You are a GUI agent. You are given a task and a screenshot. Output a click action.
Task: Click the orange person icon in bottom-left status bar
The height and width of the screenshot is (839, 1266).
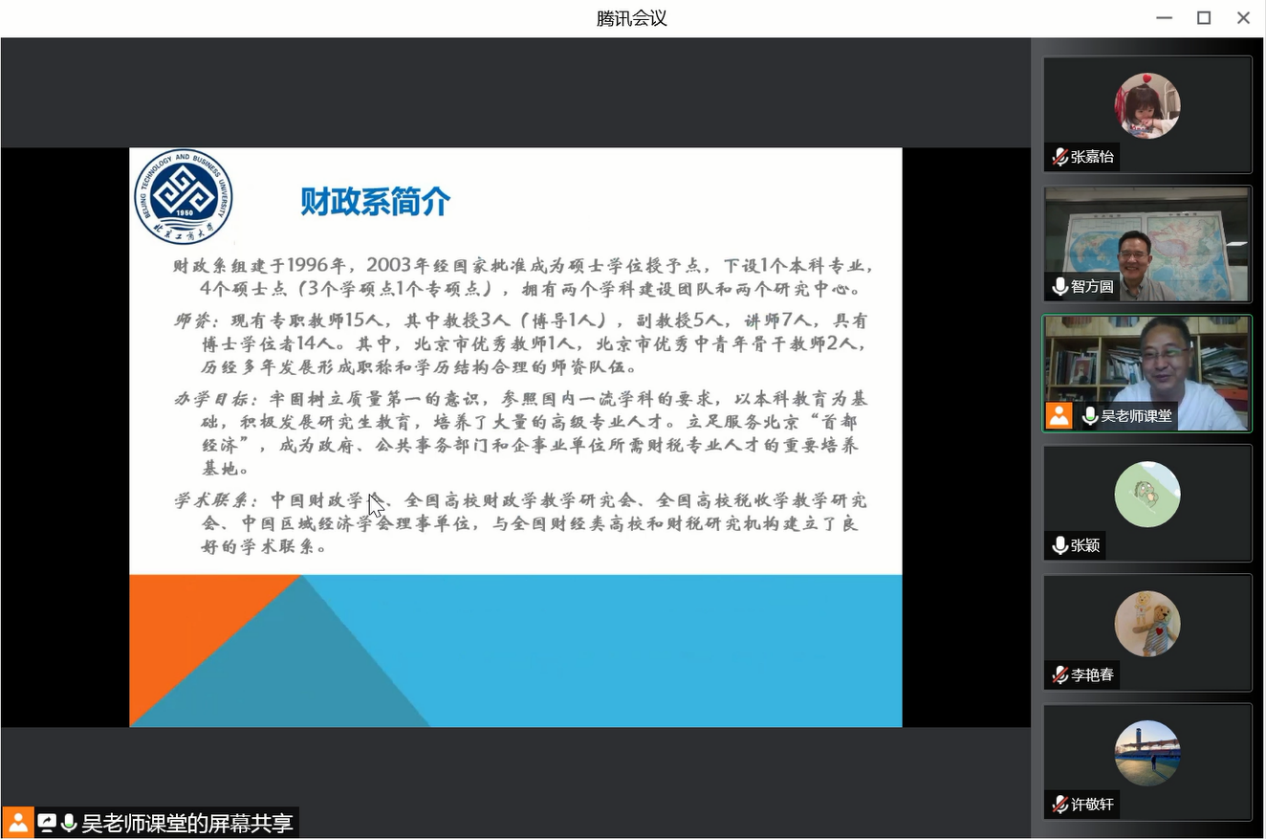pos(18,823)
